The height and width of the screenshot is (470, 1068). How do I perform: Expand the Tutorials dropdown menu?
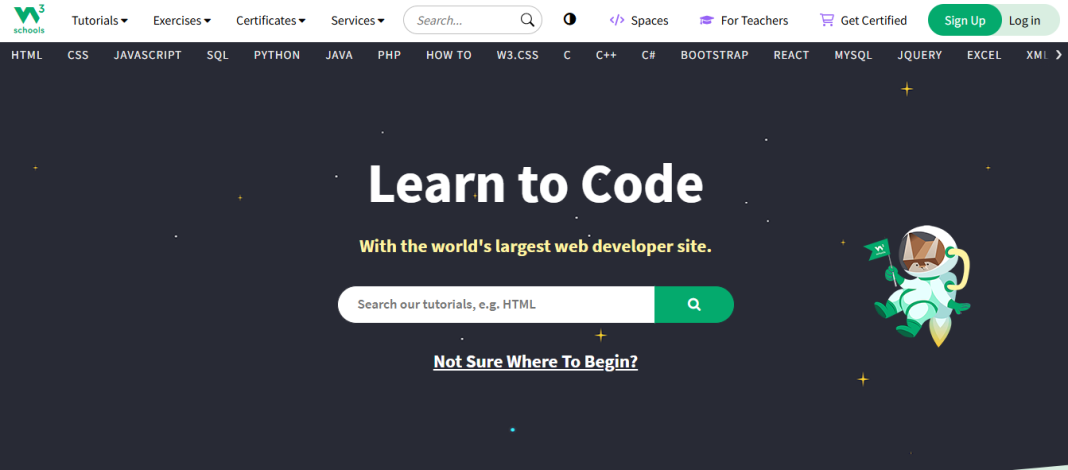[99, 20]
